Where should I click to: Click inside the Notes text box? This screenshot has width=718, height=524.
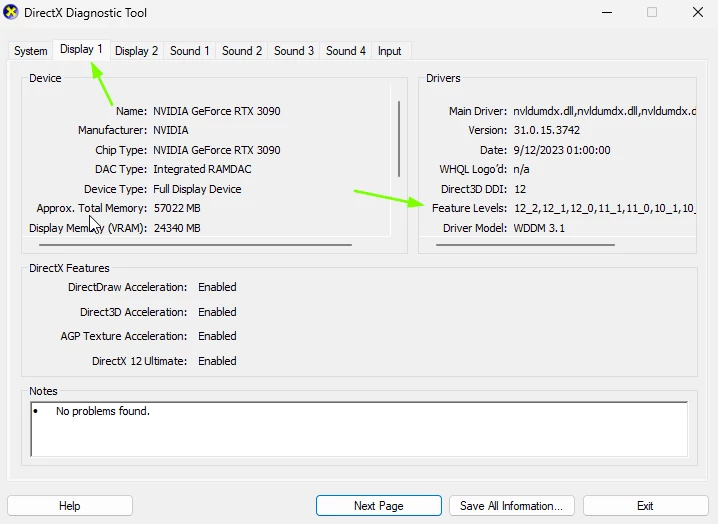[x=359, y=429]
